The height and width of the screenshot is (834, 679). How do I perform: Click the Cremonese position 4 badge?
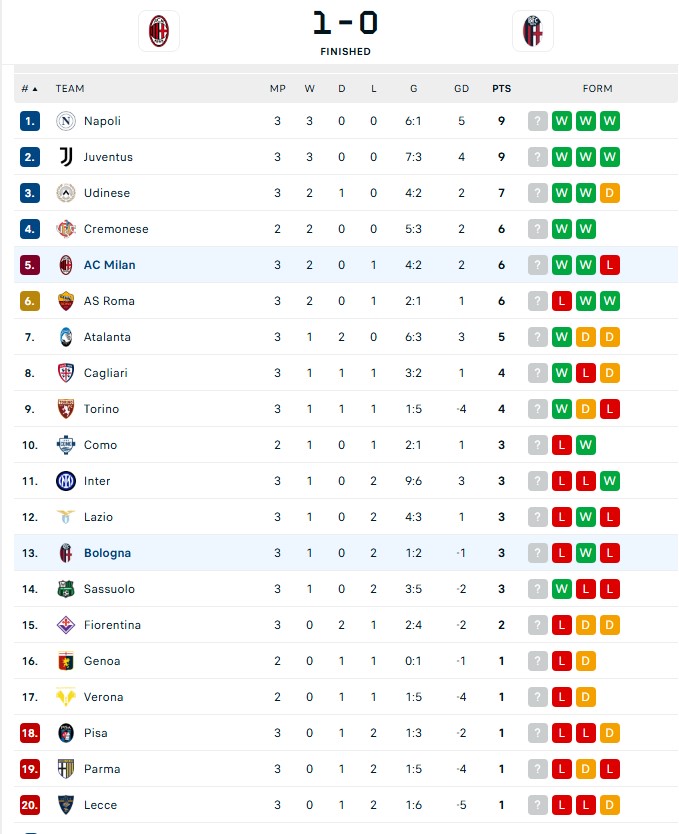tap(30, 229)
